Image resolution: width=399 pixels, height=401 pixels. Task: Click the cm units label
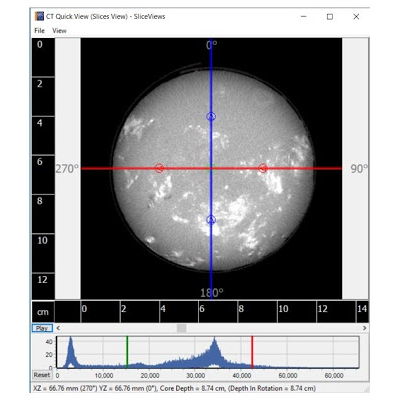click(43, 312)
